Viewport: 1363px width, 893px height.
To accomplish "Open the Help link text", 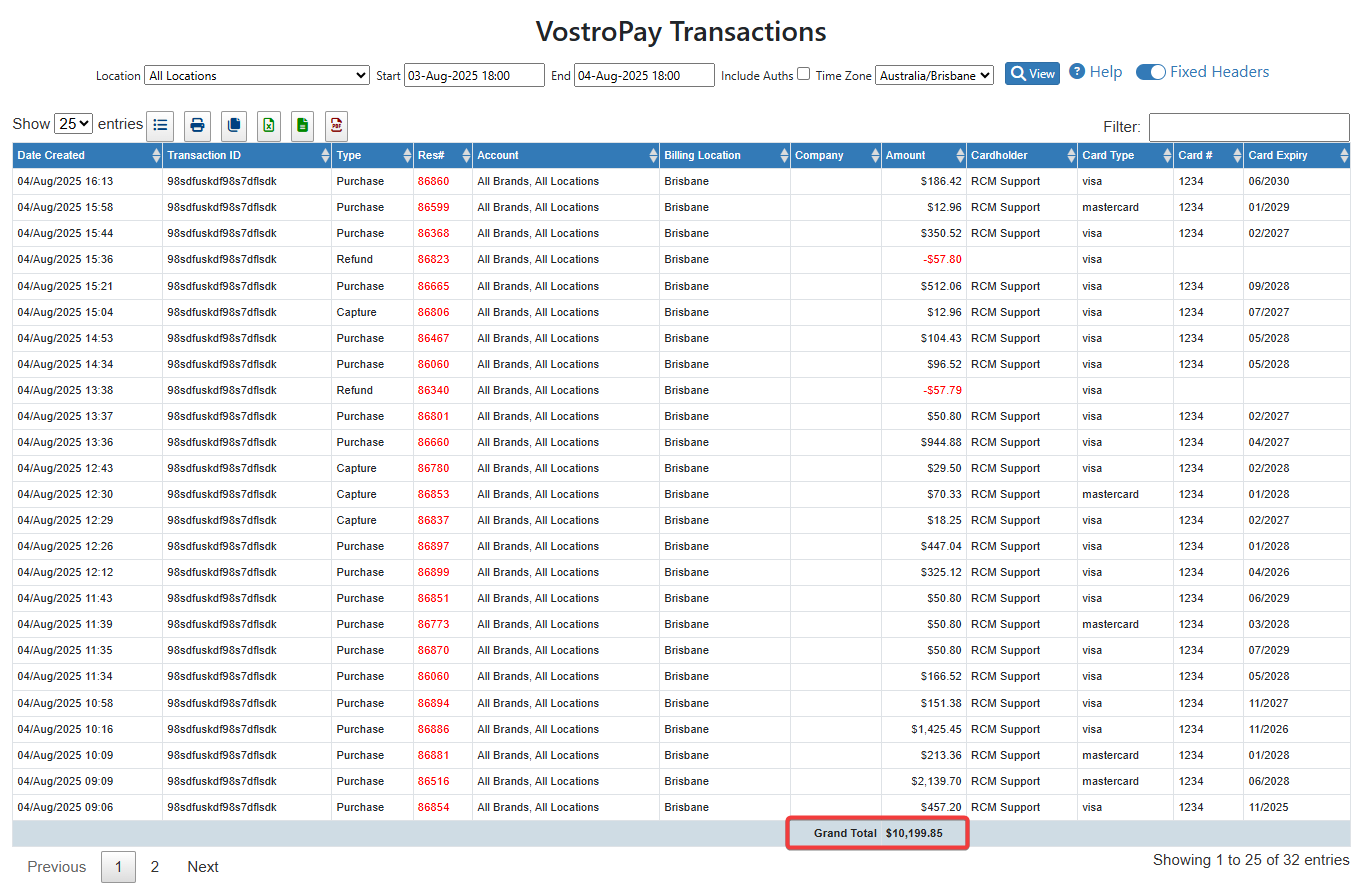I will pos(1106,72).
